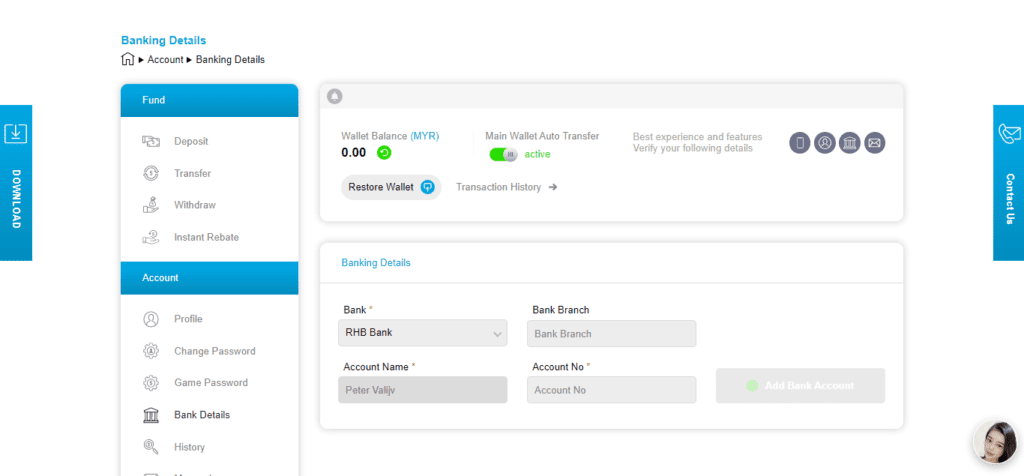Screen dimensions: 1024x476
Task: Click Account breadcrumb link
Action: click(165, 59)
